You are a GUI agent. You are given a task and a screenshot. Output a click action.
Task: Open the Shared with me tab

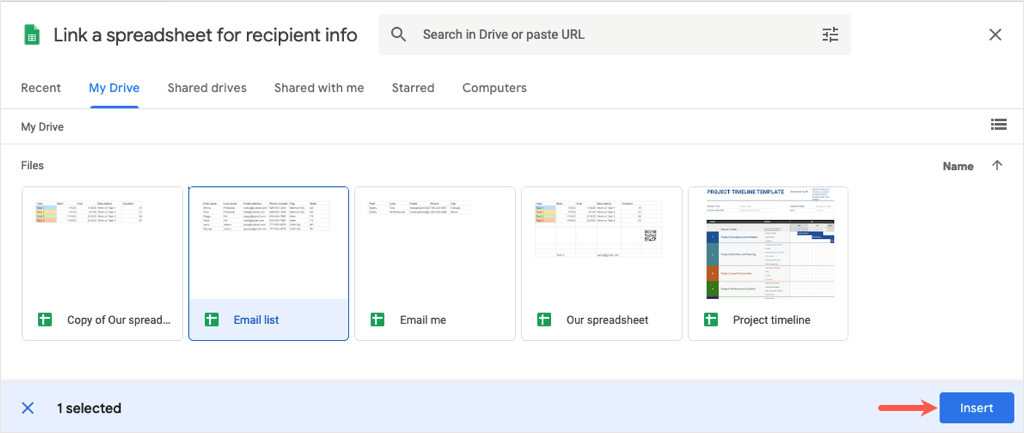click(319, 88)
